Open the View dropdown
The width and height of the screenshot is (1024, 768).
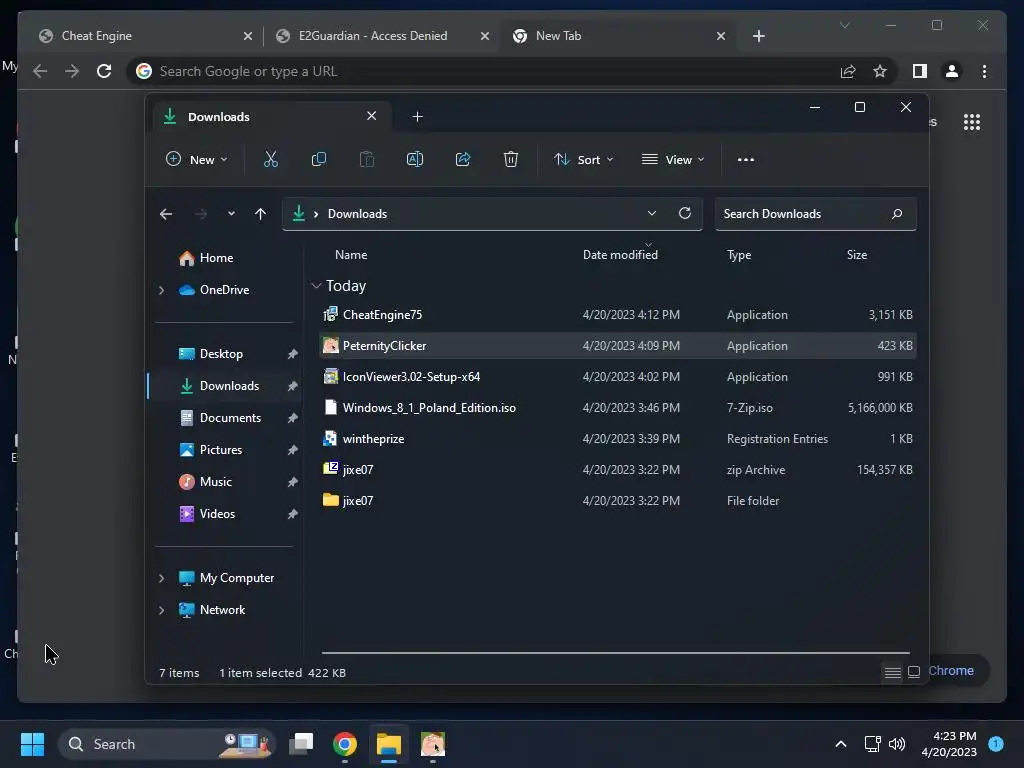[673, 159]
